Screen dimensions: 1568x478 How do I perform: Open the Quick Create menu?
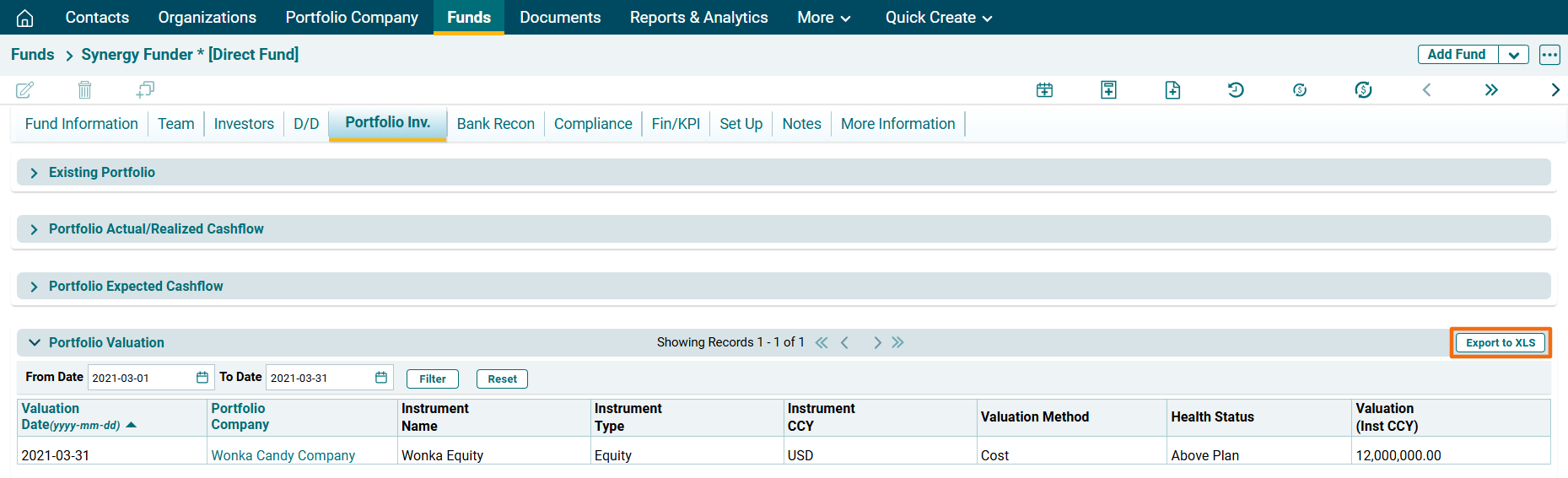pyautogui.click(x=938, y=18)
